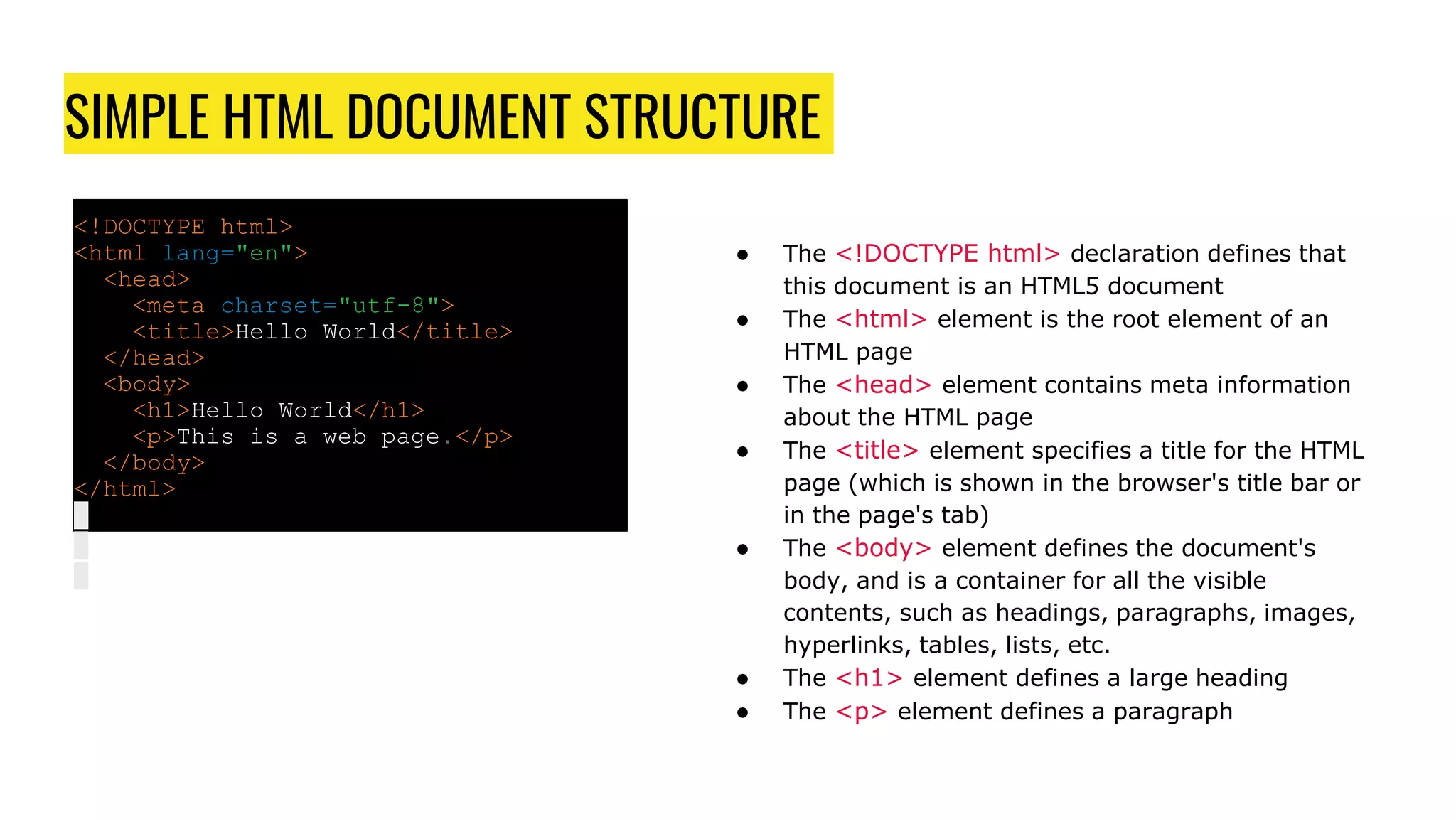Click red <p> tag in the bullet list

(x=862, y=712)
